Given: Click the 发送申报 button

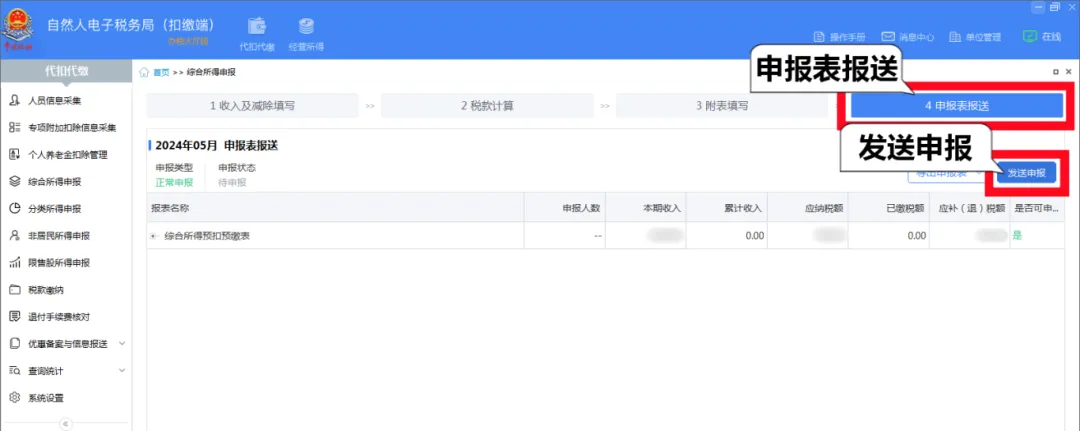Looking at the screenshot, I should point(1026,174).
